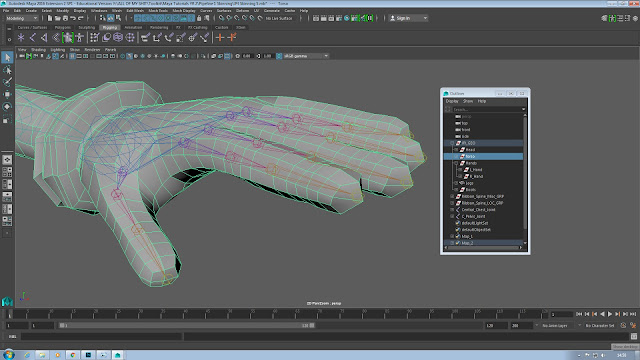Toggle the Attribute Editor panel icon
This screenshot has width=640, height=360.
click(620, 18)
